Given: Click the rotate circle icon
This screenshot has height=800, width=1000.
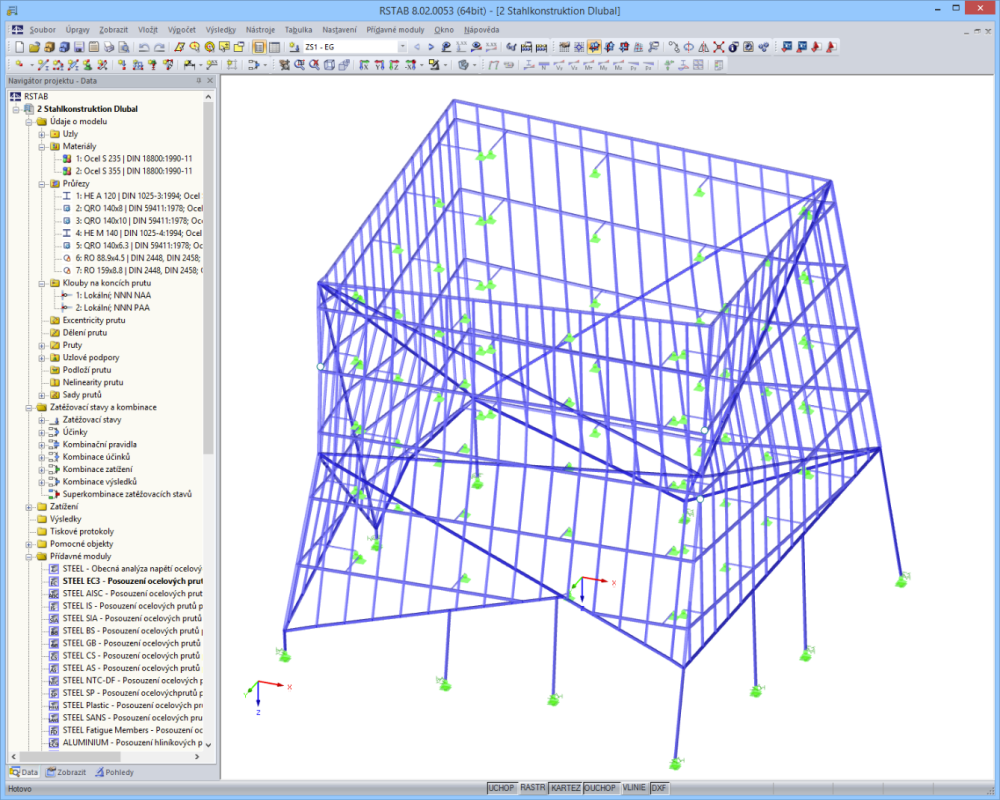Looking at the screenshot, I should (689, 47).
